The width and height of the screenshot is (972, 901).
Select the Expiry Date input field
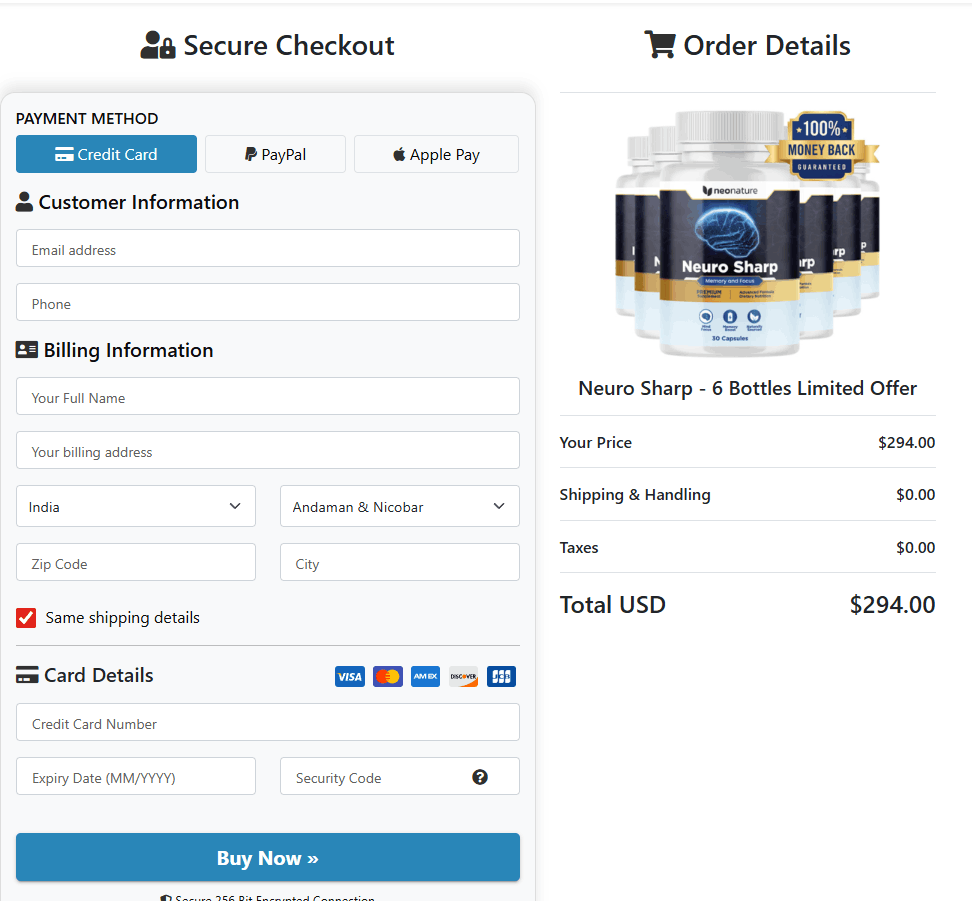[136, 777]
